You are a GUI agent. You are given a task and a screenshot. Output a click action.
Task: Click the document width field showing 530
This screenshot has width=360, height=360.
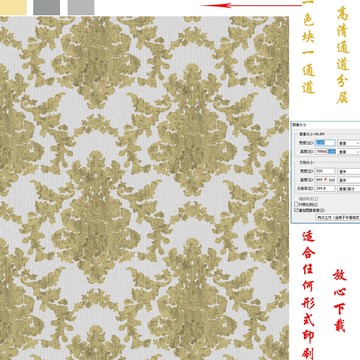pos(325,171)
